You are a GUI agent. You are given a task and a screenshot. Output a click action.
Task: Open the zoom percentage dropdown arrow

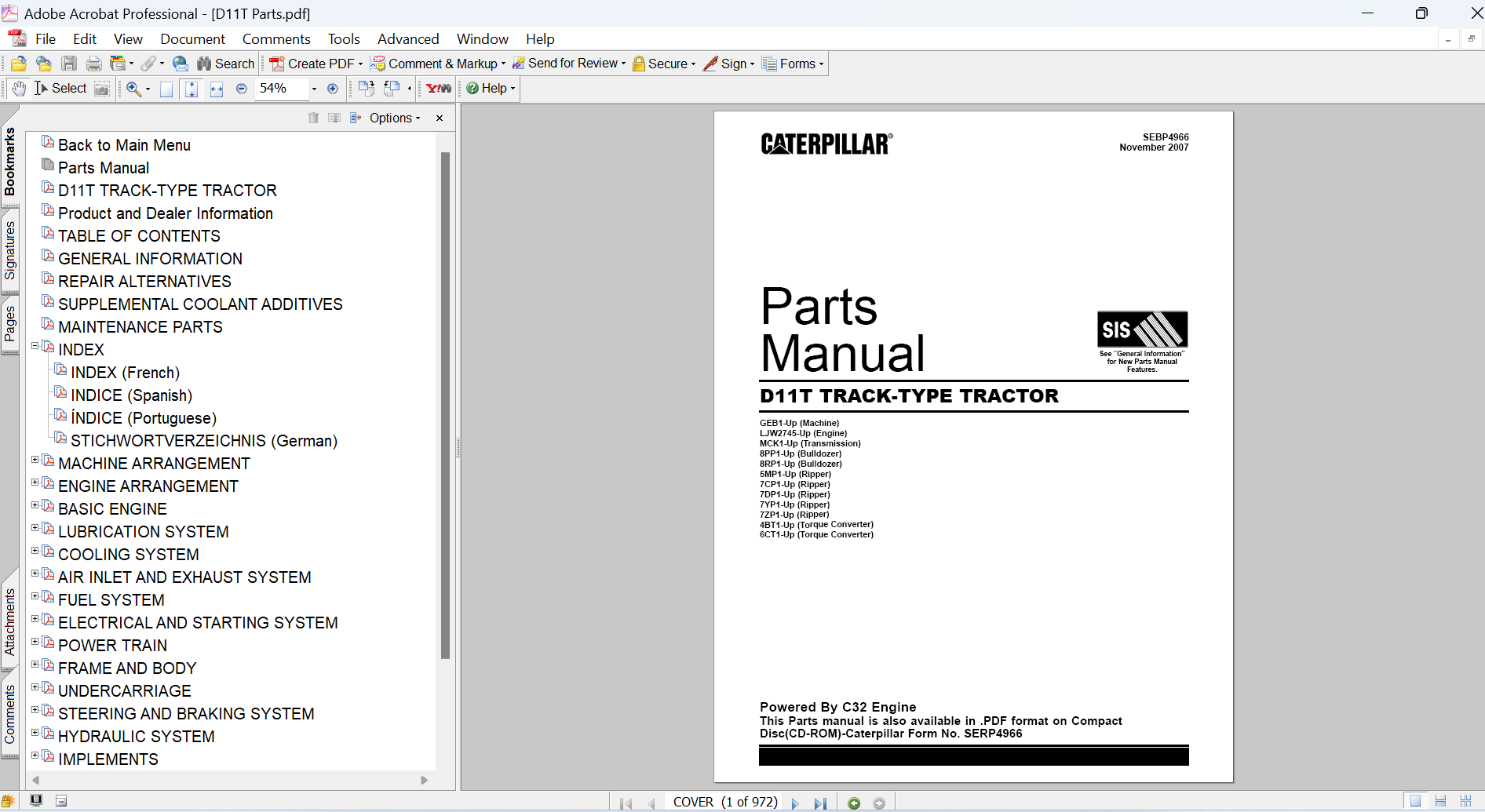[314, 89]
